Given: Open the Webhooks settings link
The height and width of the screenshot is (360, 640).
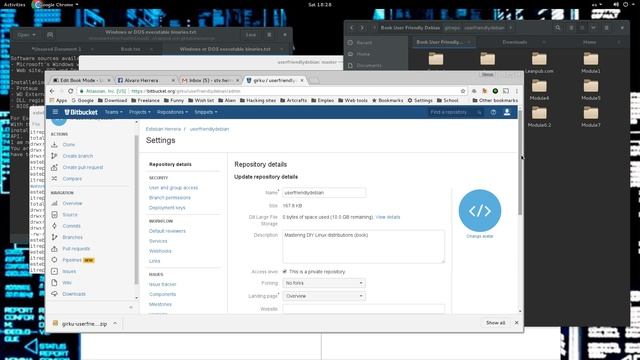Looking at the screenshot, I should (160, 251).
